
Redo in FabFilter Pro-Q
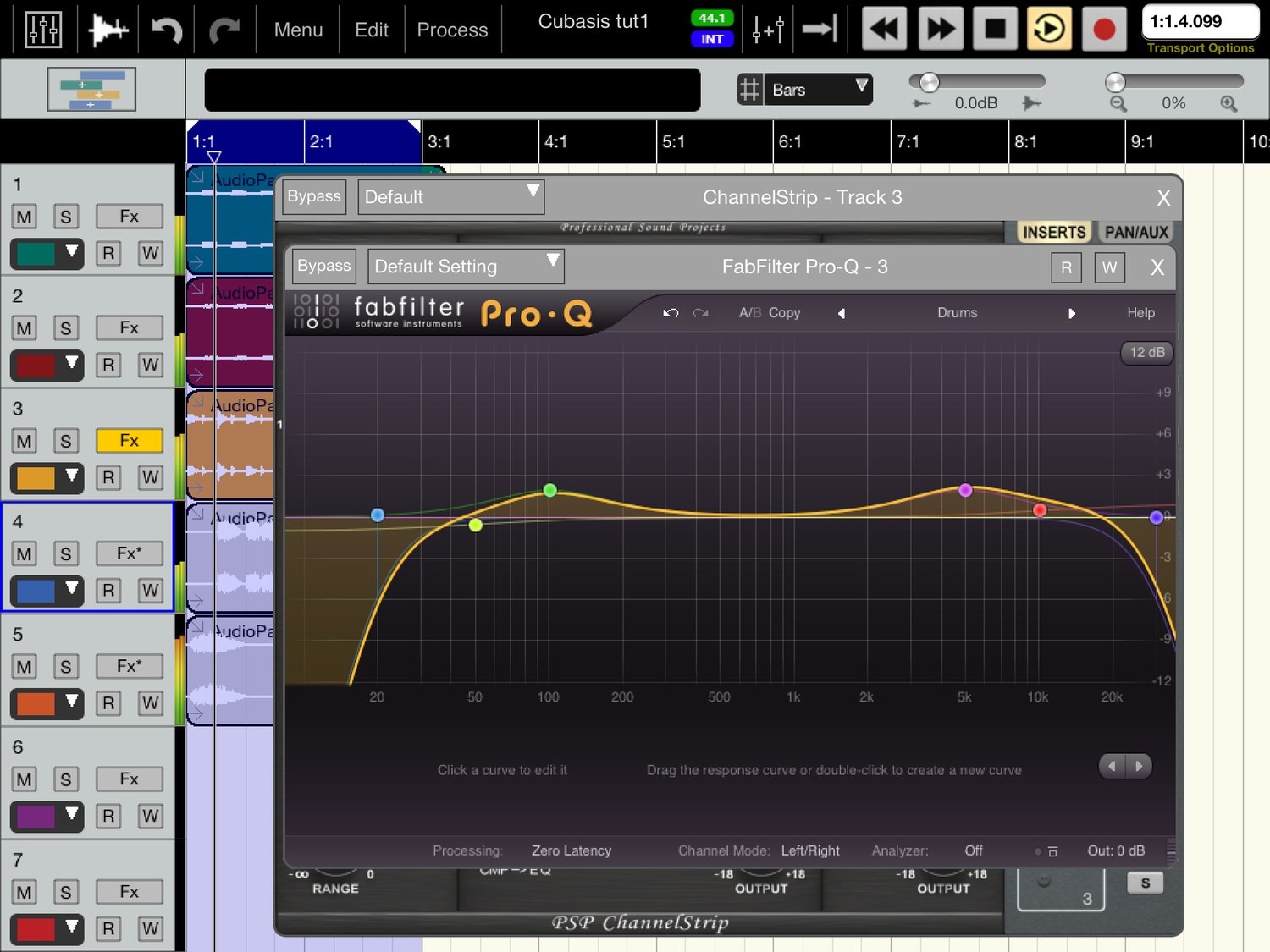point(700,313)
